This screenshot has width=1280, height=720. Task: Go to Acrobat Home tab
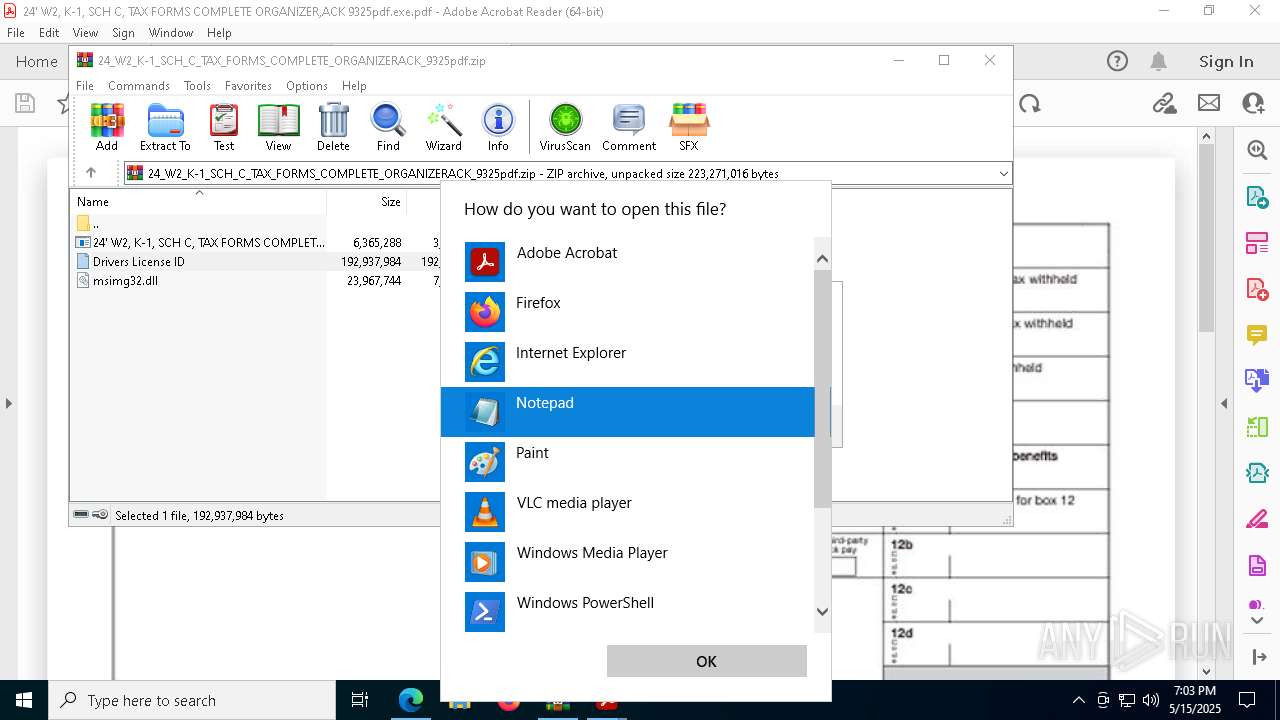click(x=37, y=61)
